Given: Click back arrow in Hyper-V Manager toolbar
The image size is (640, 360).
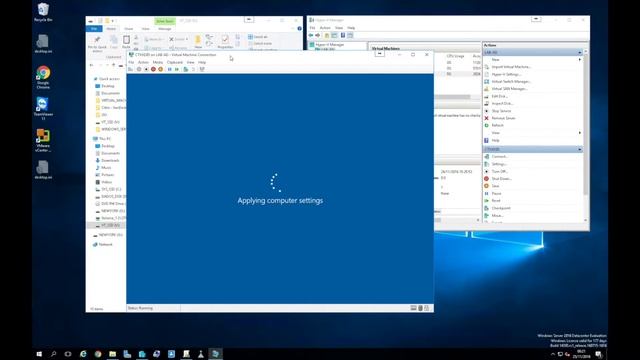Looking at the screenshot, I should [x=311, y=36].
